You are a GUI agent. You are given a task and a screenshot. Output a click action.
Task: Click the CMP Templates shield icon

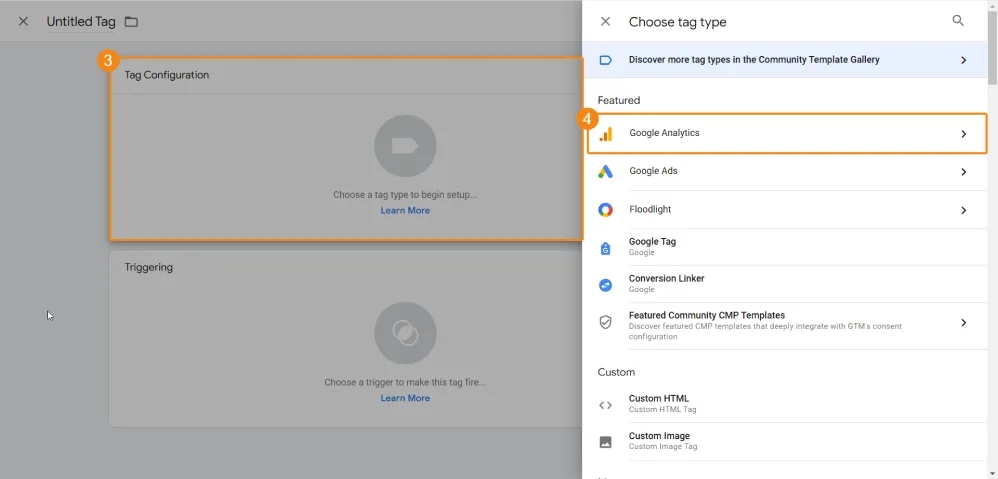[605, 323]
